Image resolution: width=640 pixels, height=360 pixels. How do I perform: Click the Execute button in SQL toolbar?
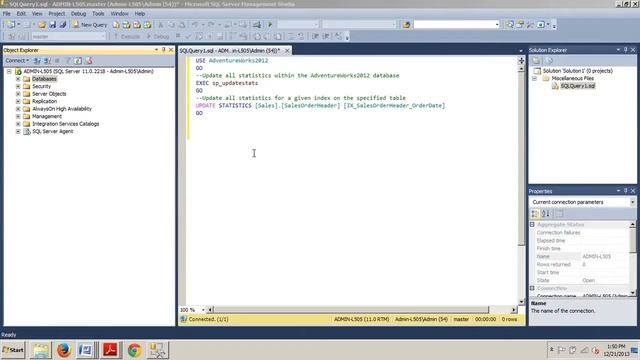pyautogui.click(x=127, y=36)
